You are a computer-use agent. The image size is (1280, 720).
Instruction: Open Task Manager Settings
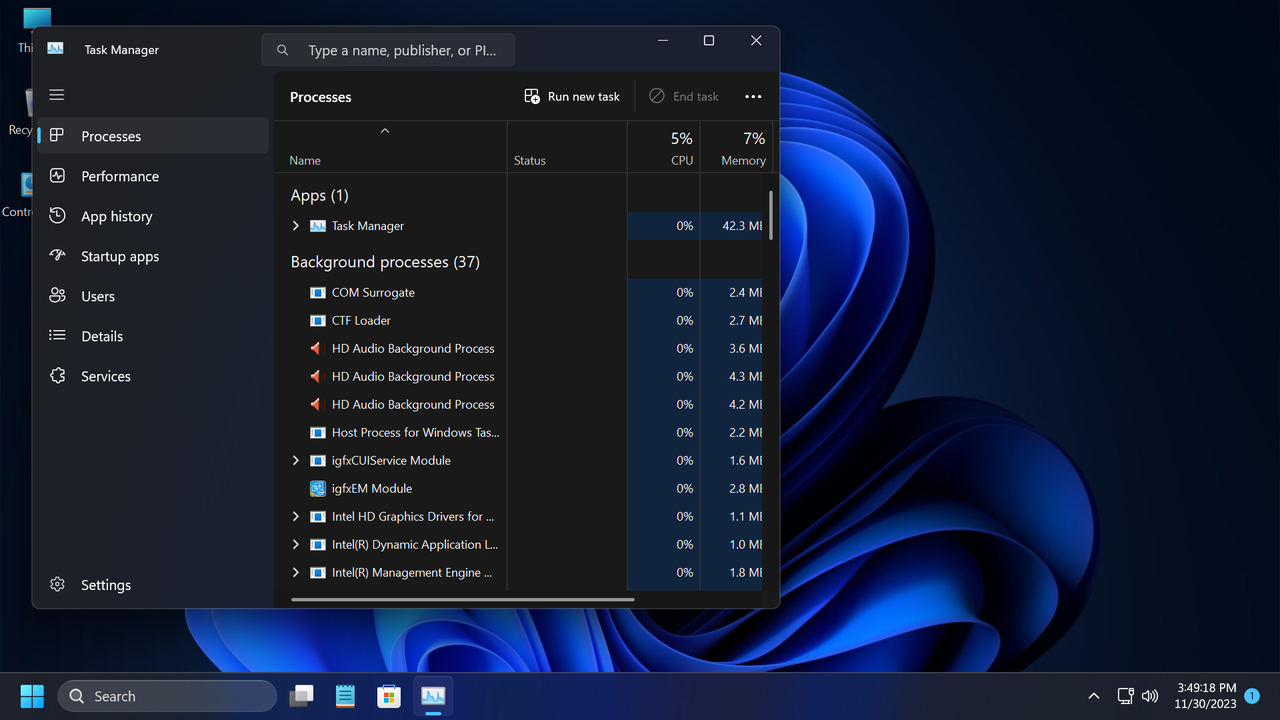153,585
